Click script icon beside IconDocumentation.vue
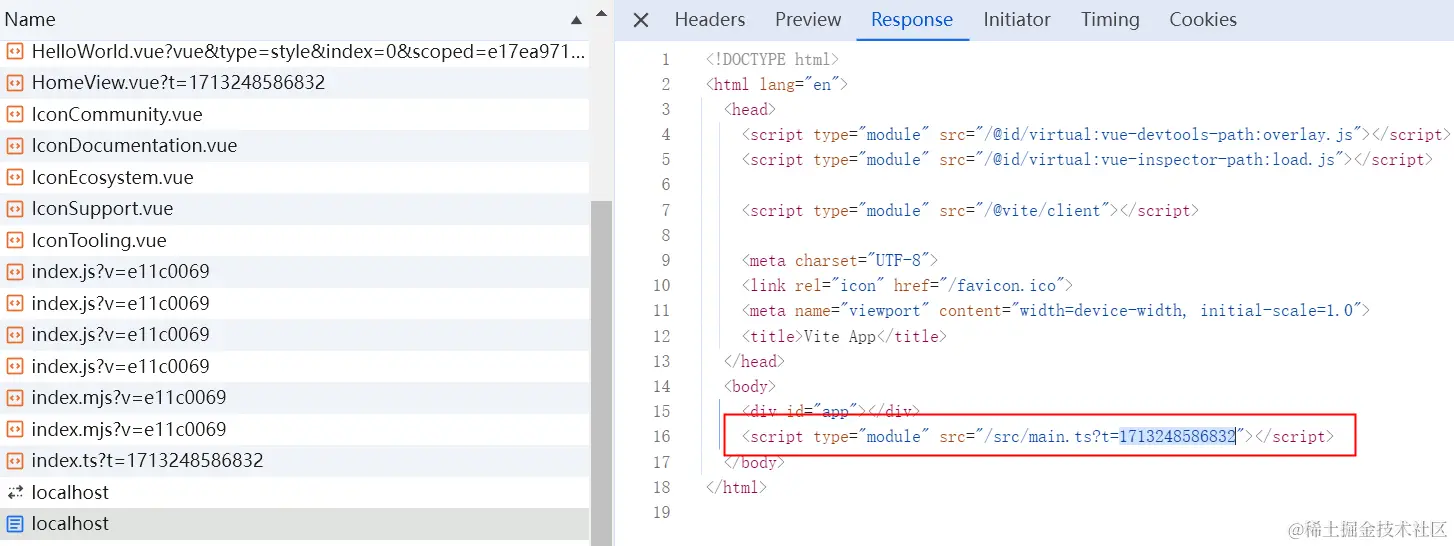This screenshot has height=546, width=1454. [x=15, y=146]
